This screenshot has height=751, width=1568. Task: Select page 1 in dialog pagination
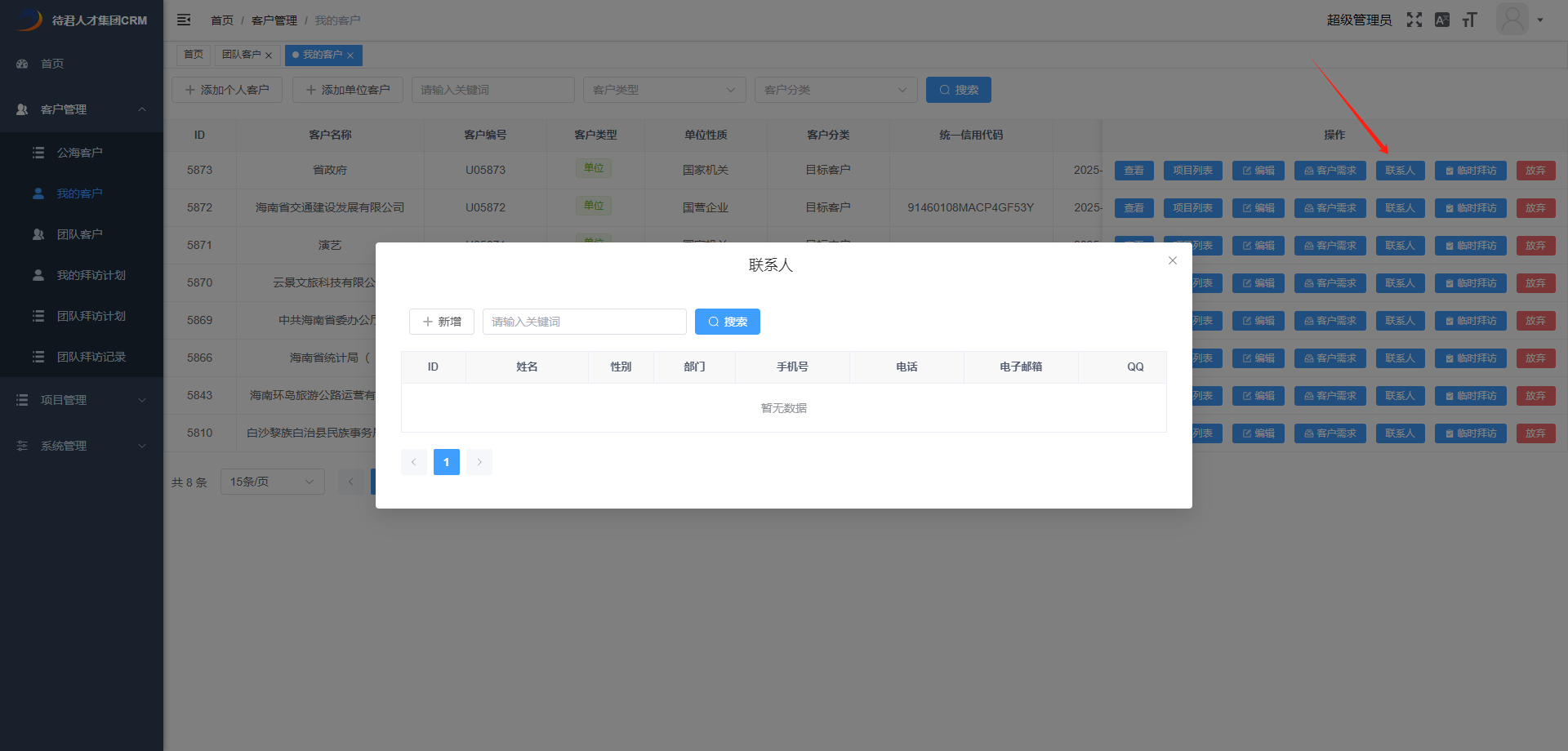[x=447, y=462]
